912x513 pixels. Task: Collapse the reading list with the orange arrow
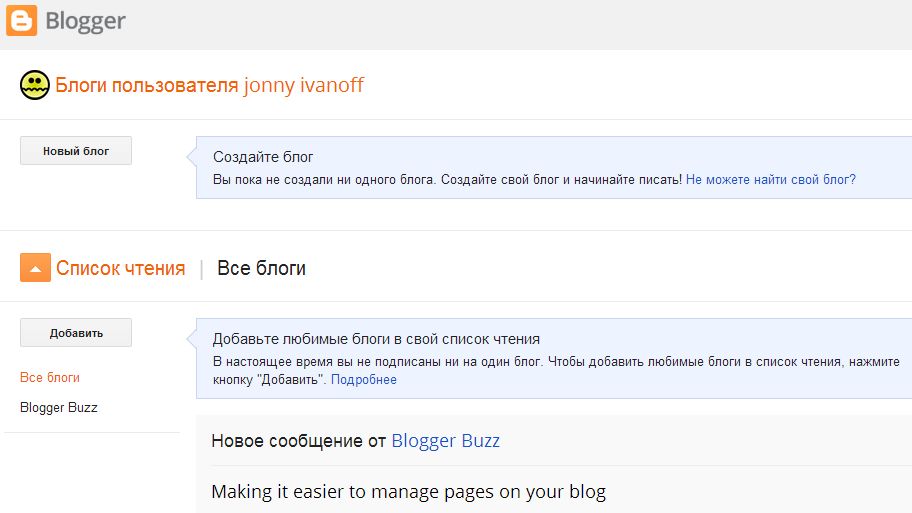click(x=35, y=268)
